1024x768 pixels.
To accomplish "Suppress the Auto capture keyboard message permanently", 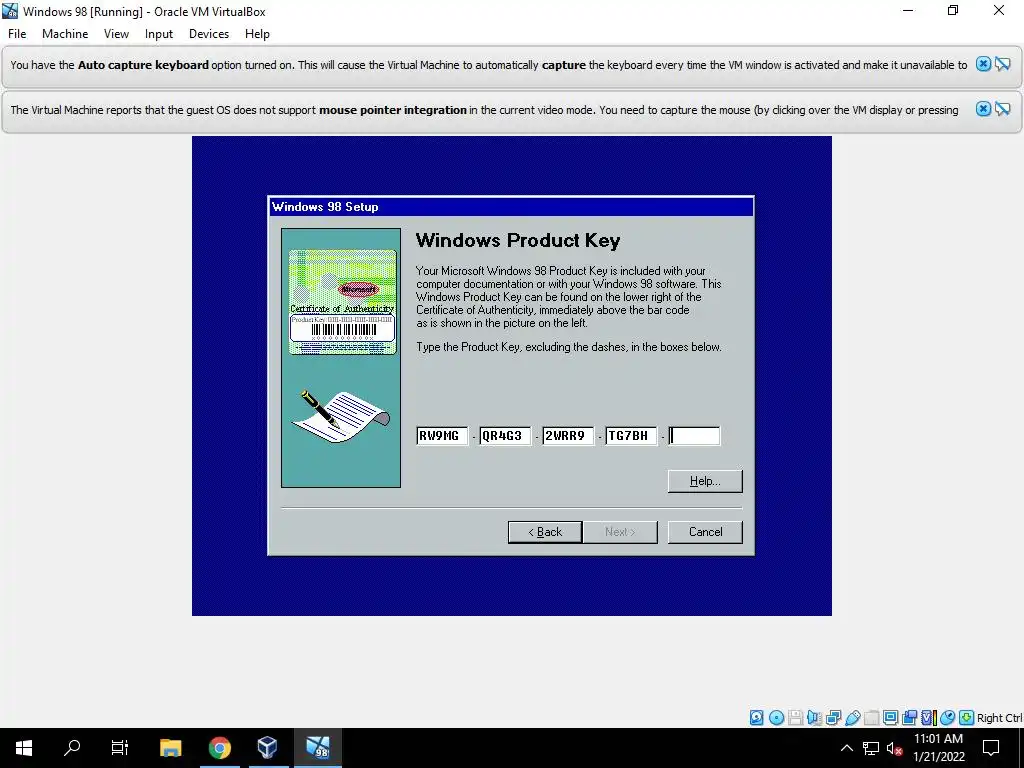I will (x=1002, y=64).
